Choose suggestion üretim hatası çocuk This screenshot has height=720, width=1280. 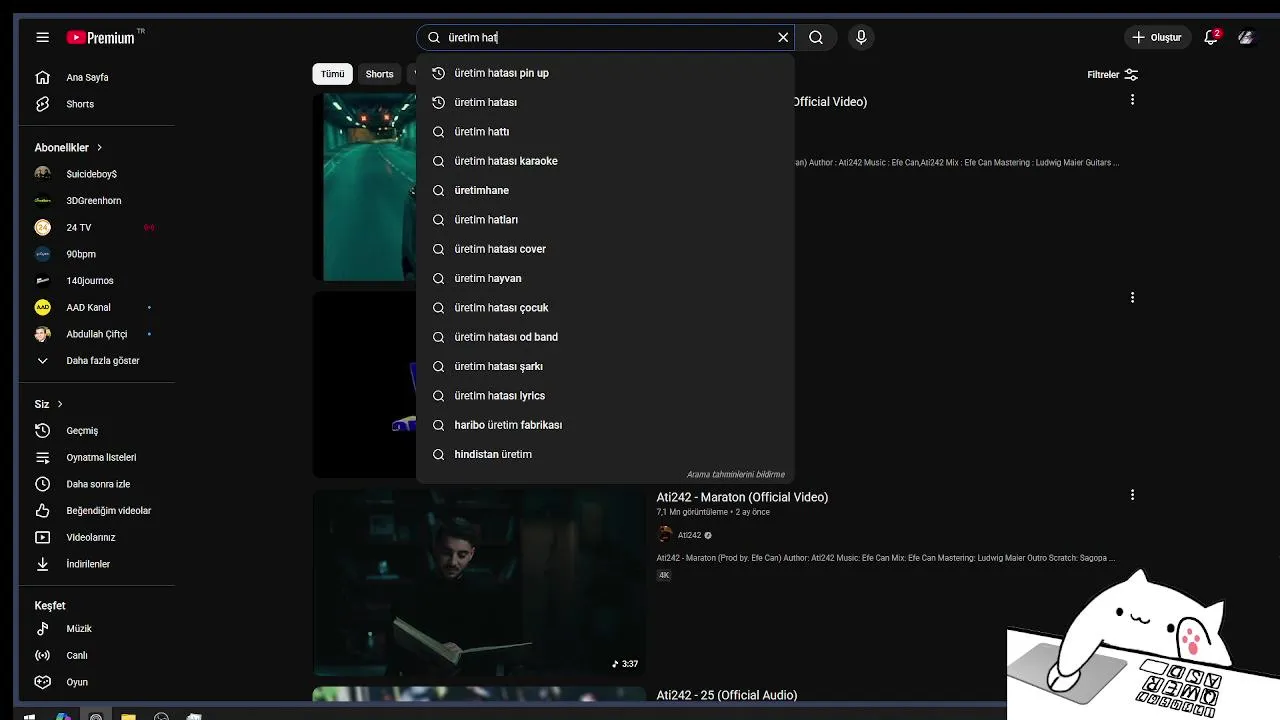[x=605, y=307]
